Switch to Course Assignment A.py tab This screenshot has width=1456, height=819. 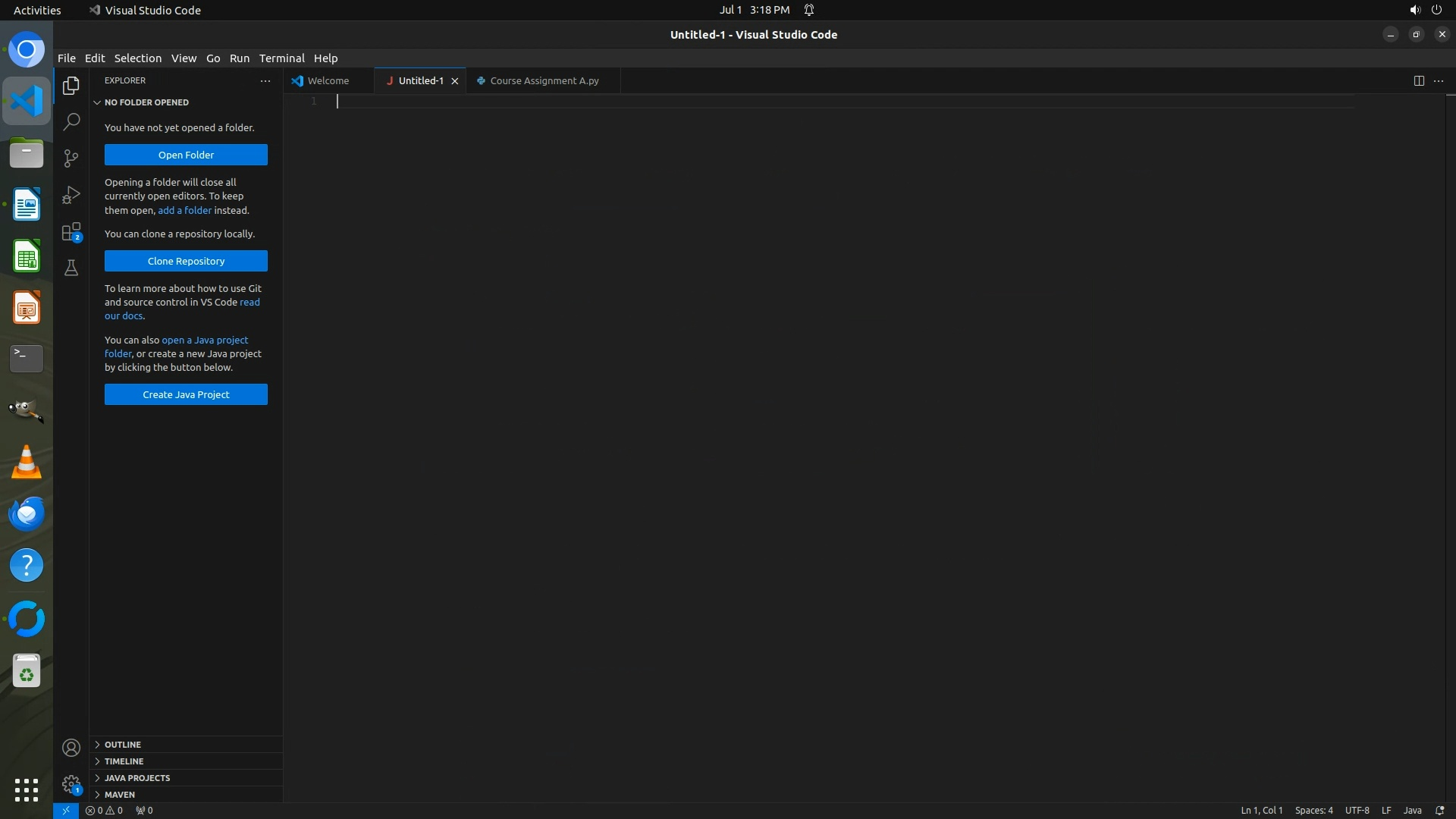[x=544, y=80]
